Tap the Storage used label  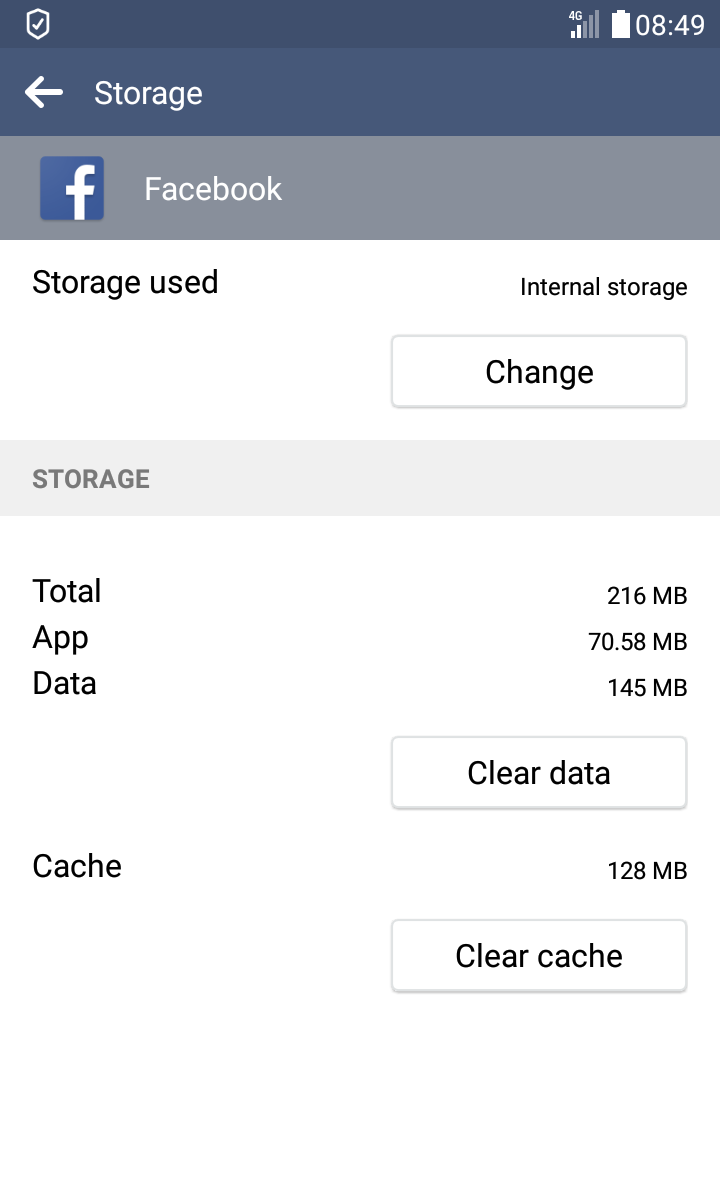click(125, 283)
